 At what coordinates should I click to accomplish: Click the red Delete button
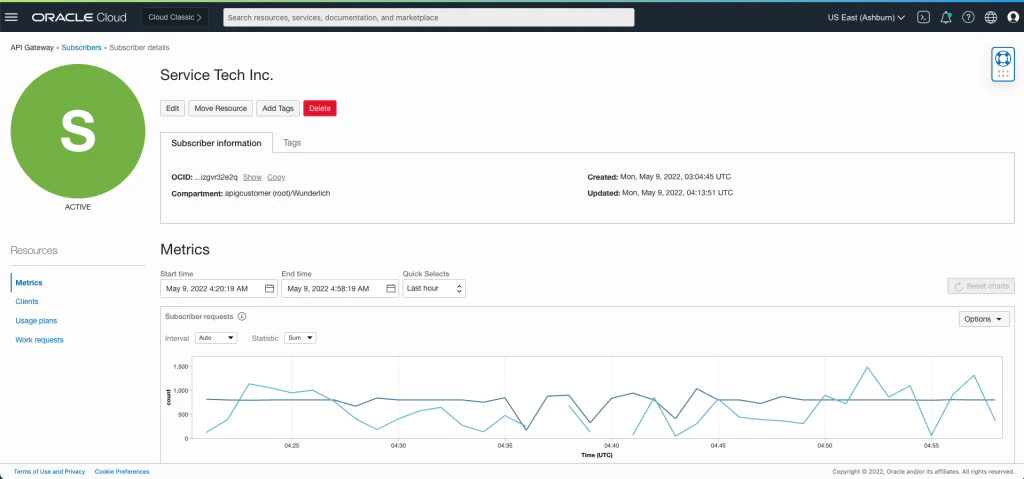coord(320,108)
